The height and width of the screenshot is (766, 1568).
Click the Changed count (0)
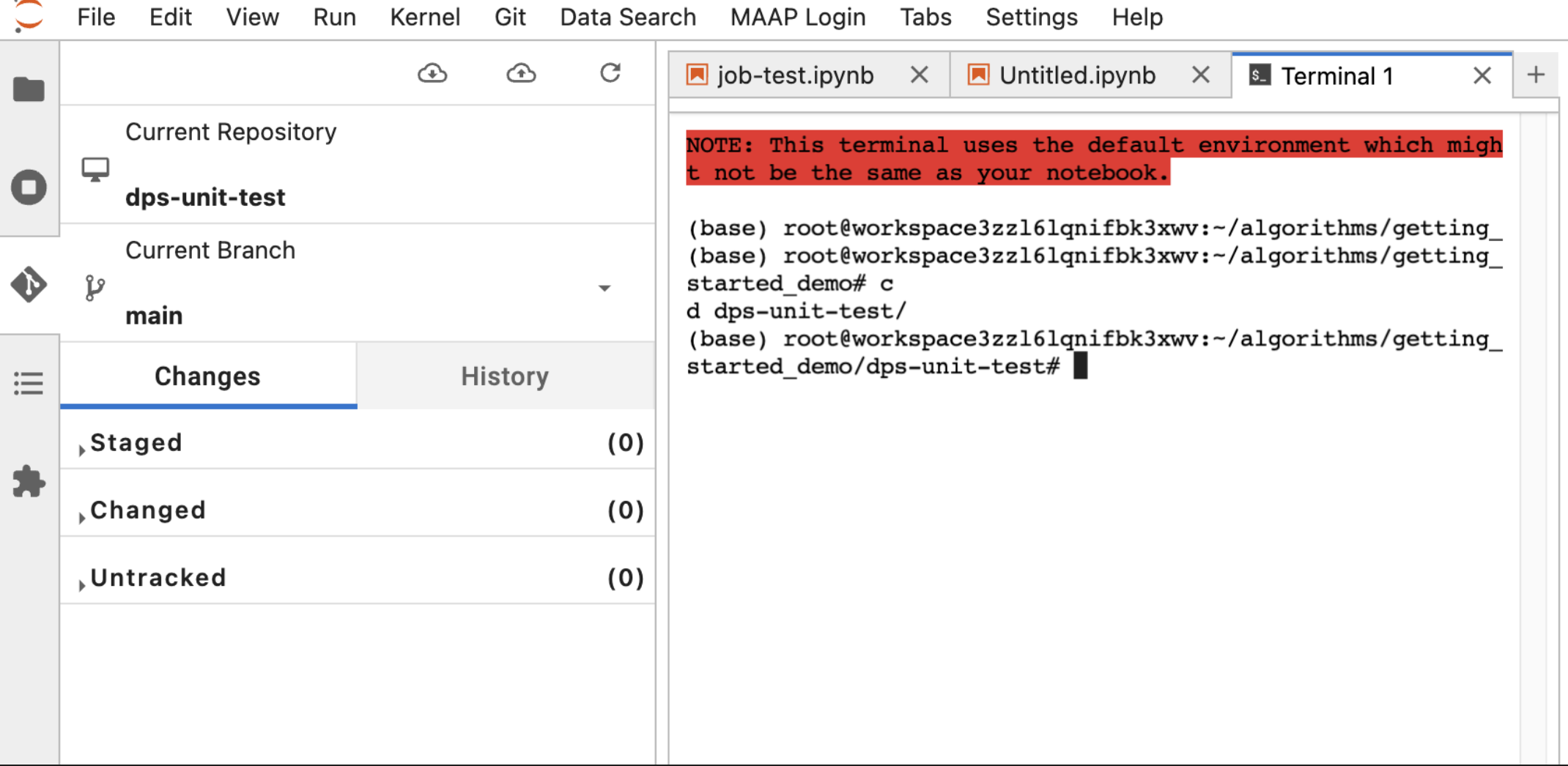626,510
